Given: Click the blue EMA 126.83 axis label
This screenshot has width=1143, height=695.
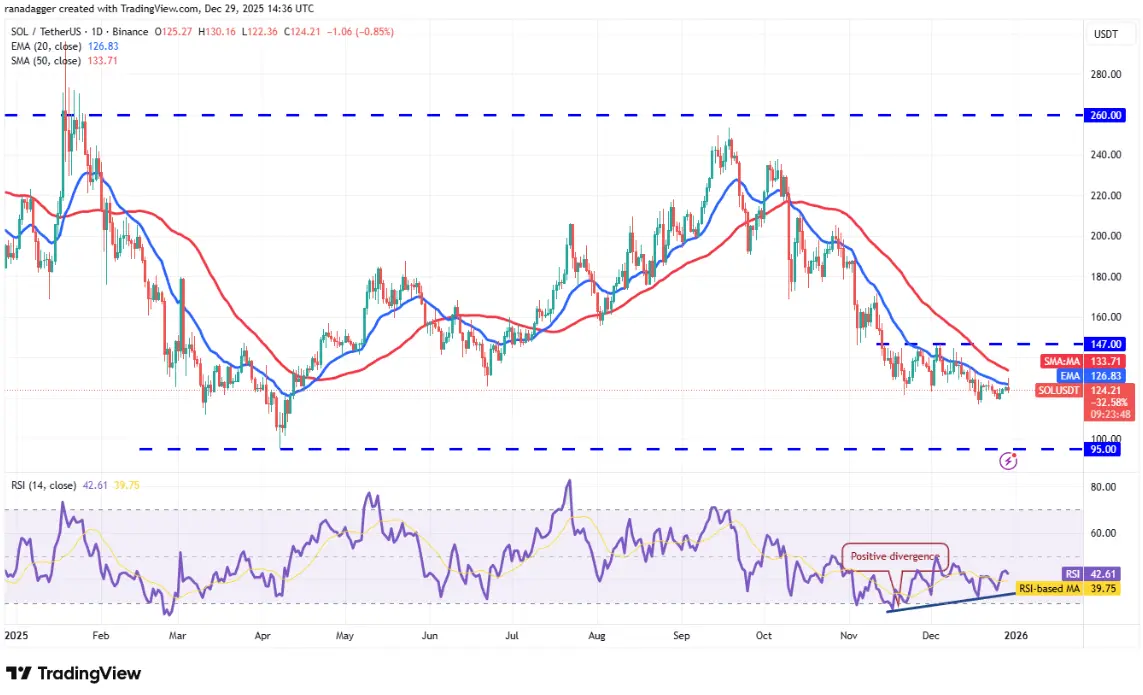Looking at the screenshot, I should click(x=1091, y=376).
